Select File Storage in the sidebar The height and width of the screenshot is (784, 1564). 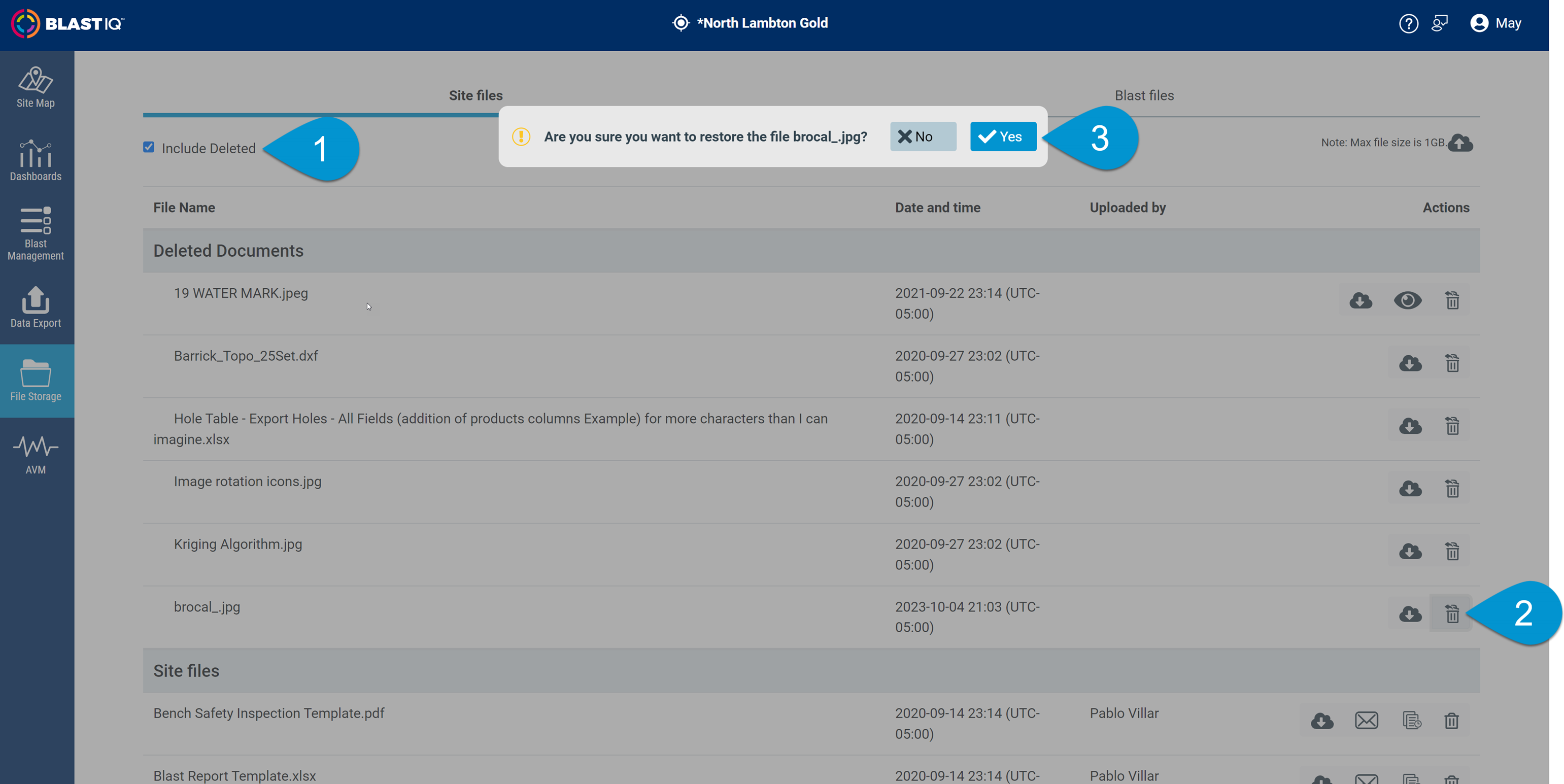tap(36, 381)
